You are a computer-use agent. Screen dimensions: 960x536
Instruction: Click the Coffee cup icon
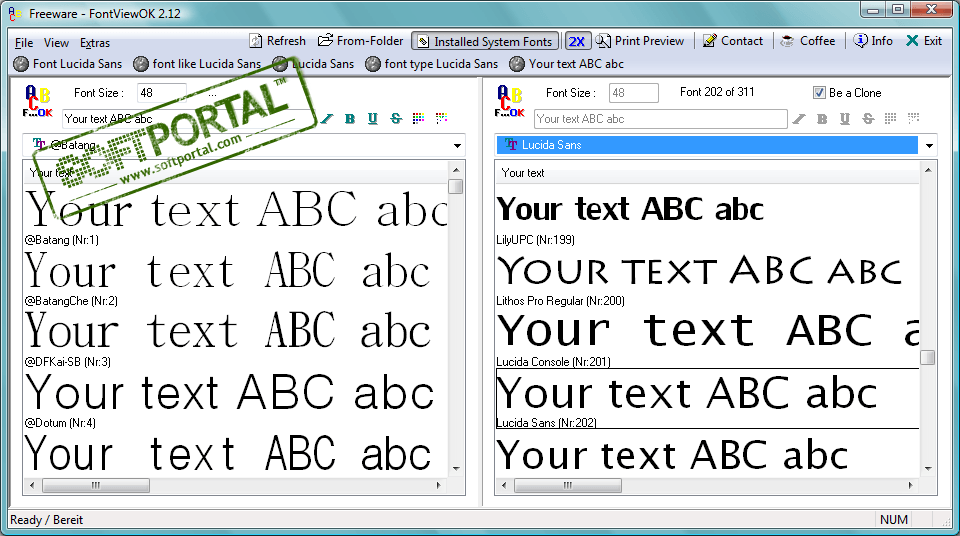(x=787, y=41)
